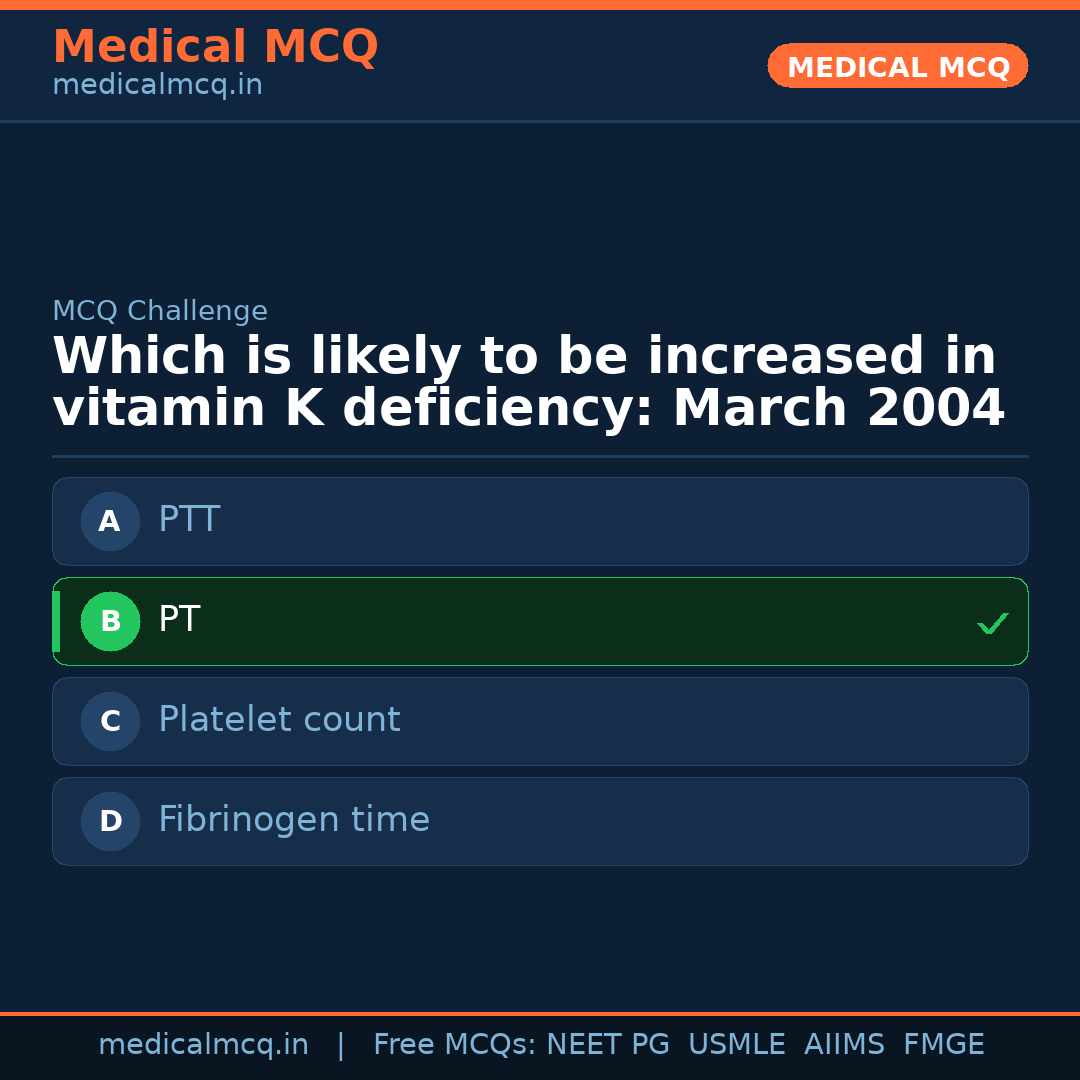Screen dimensions: 1080x1080
Task: Click USMLE in the footer
Action: pyautogui.click(x=736, y=1045)
